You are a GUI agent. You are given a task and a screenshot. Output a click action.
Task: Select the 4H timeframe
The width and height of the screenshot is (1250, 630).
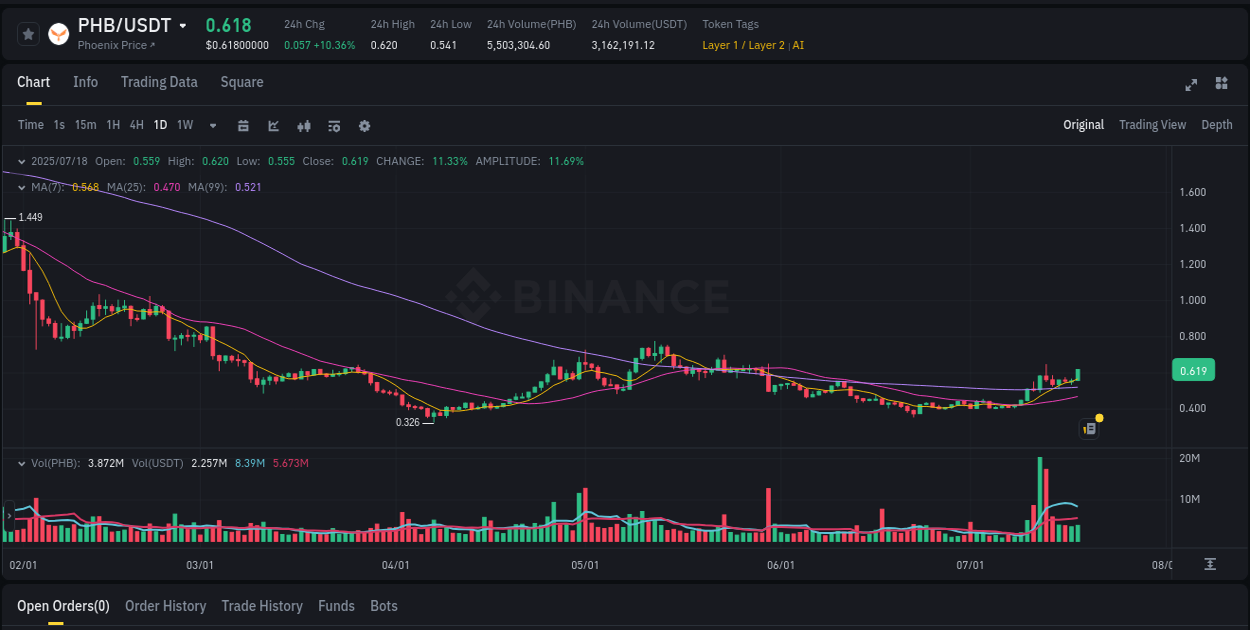click(x=136, y=125)
